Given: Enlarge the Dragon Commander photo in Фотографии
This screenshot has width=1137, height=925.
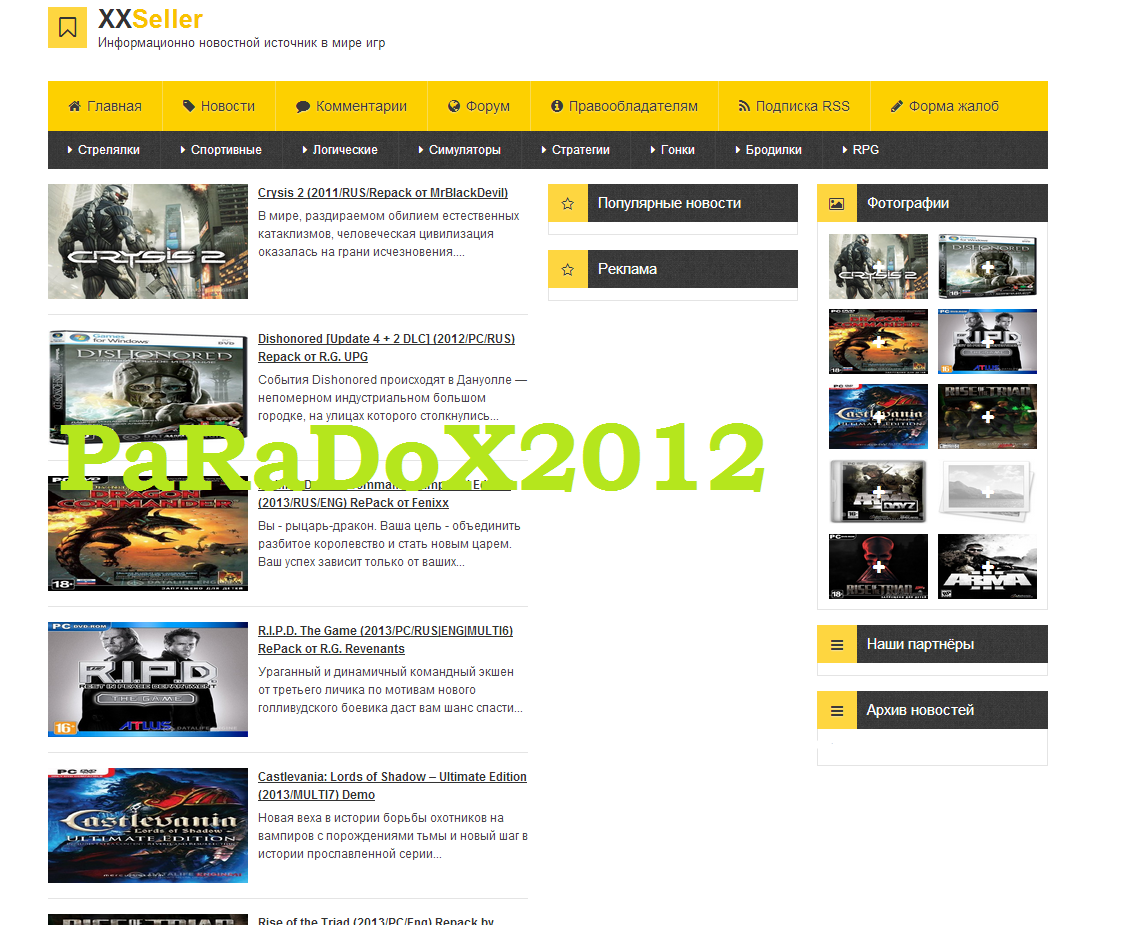Looking at the screenshot, I should 878,341.
